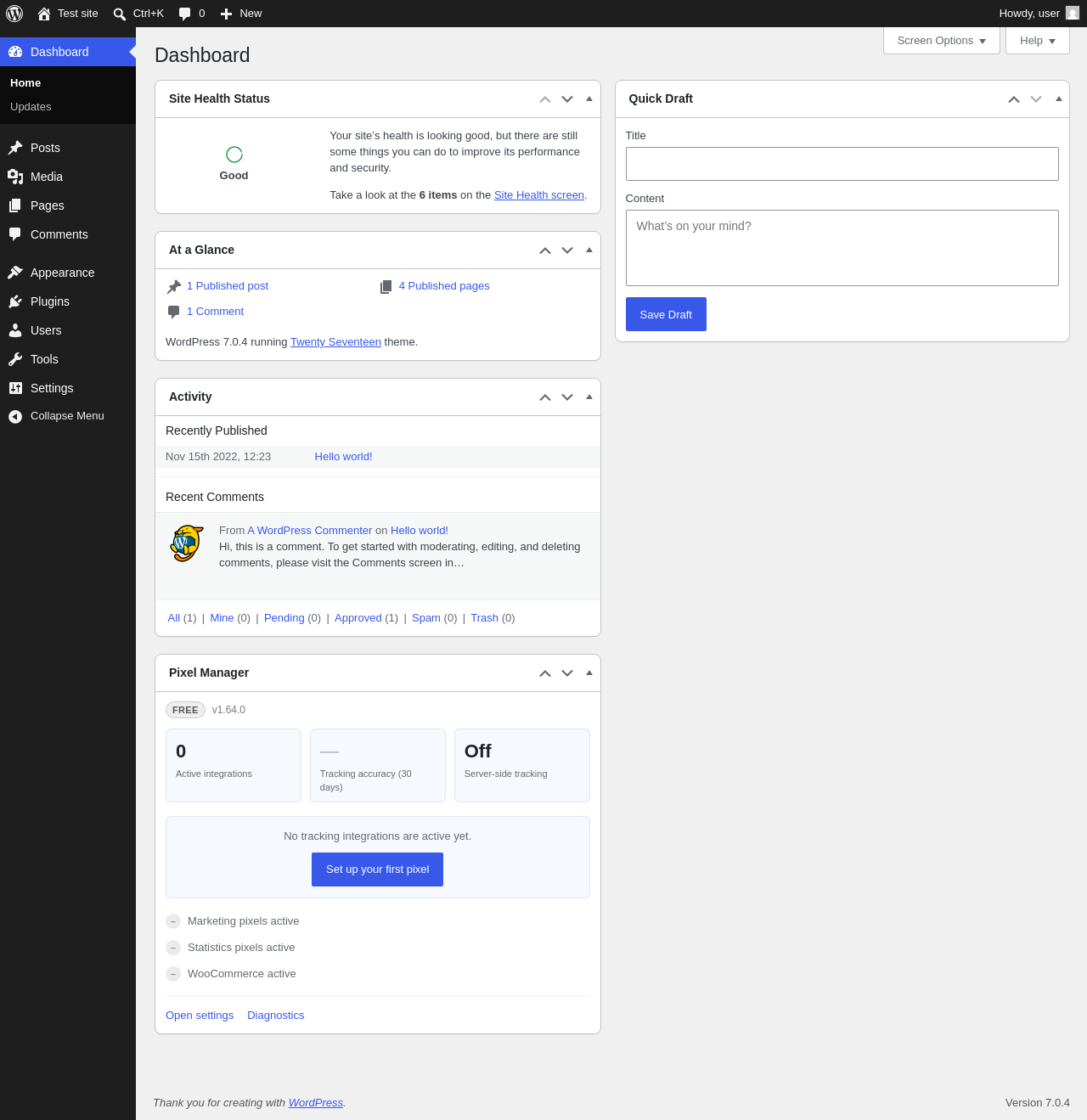Click the commenter avatar in Recent Comments

187,543
